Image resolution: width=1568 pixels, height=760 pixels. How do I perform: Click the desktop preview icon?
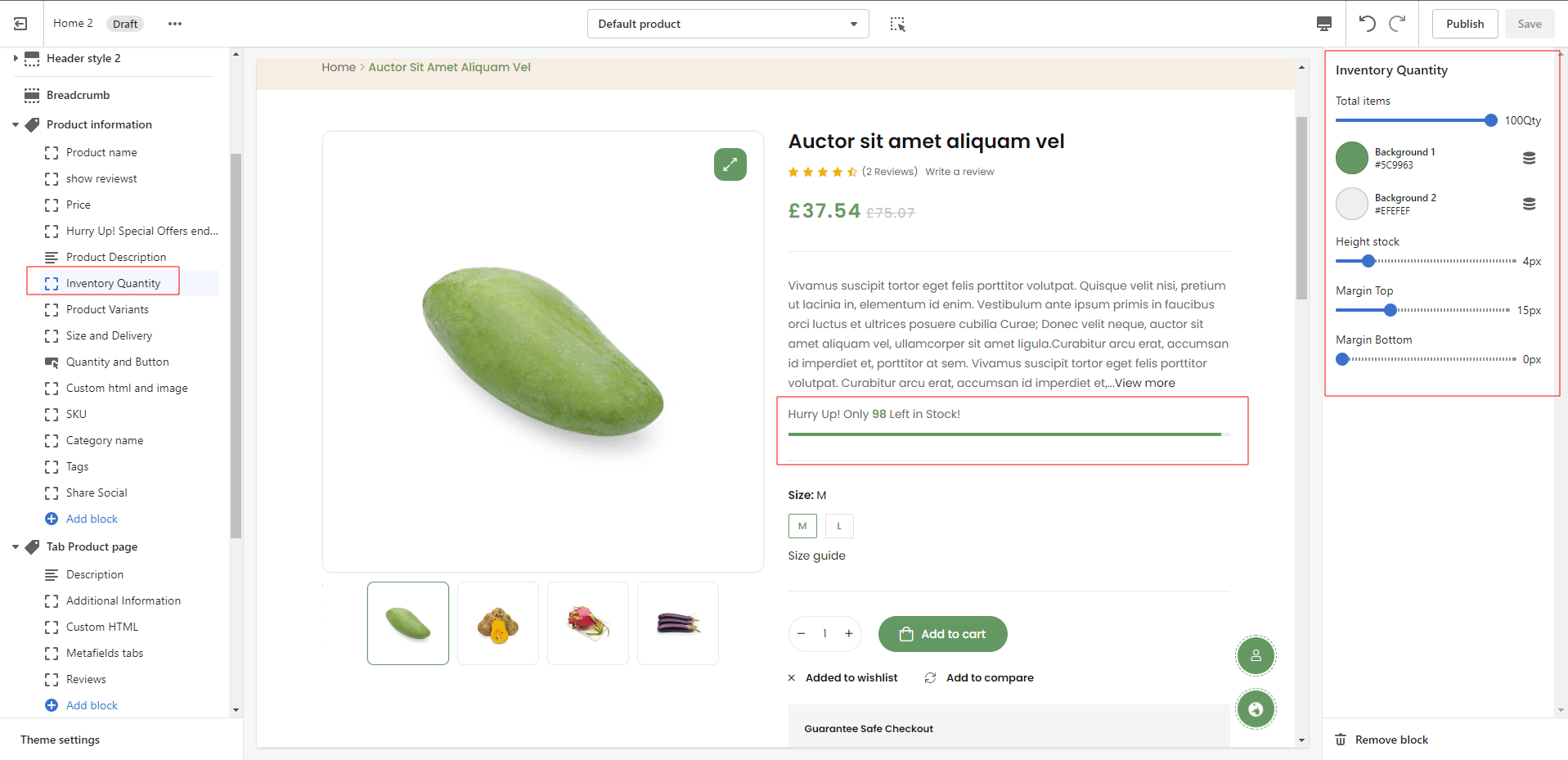click(1323, 24)
